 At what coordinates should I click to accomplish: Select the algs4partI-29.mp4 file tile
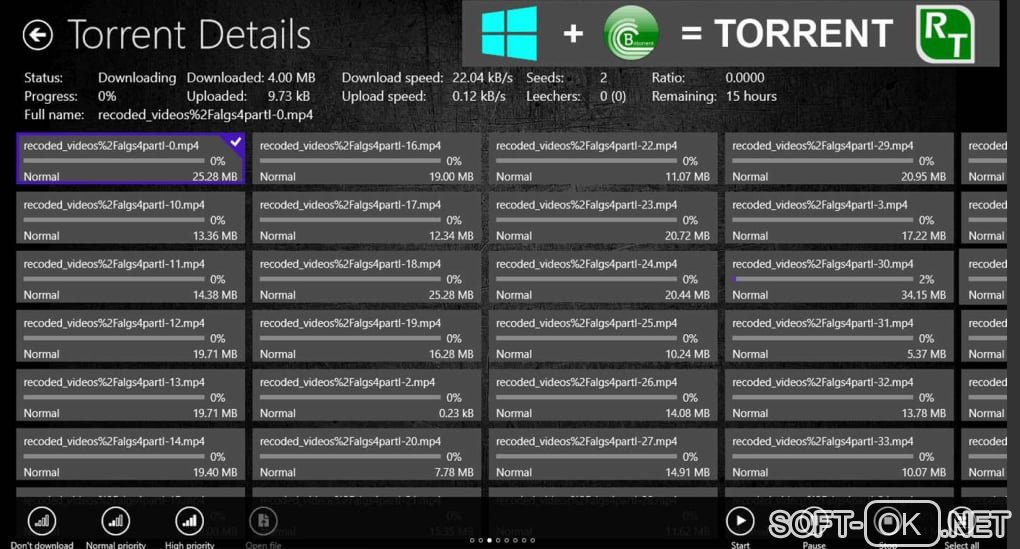tap(839, 159)
